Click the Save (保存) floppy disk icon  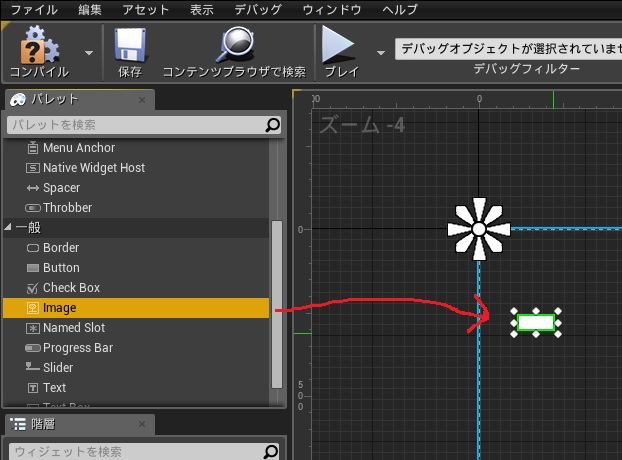coord(130,45)
